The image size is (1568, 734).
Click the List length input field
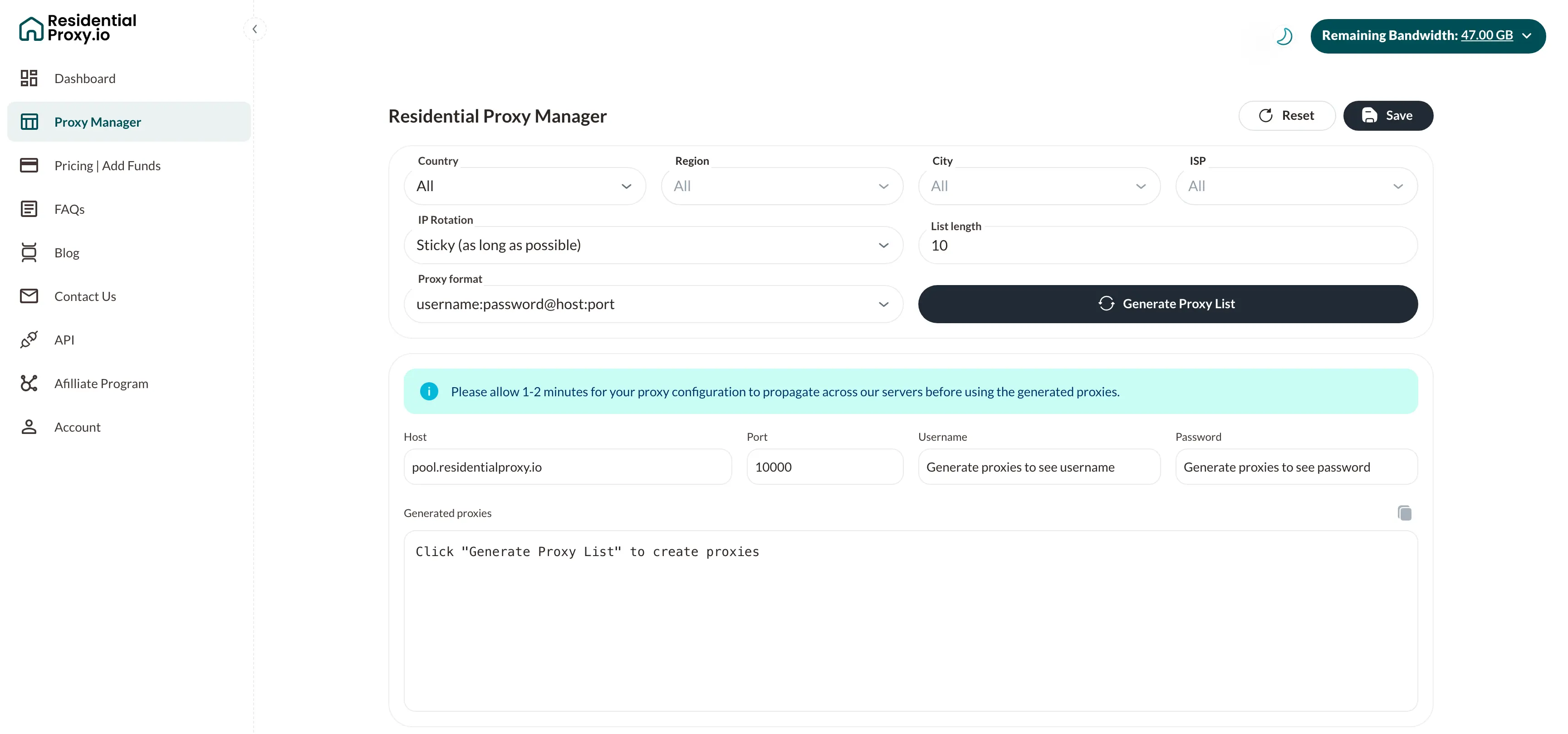coord(1167,246)
